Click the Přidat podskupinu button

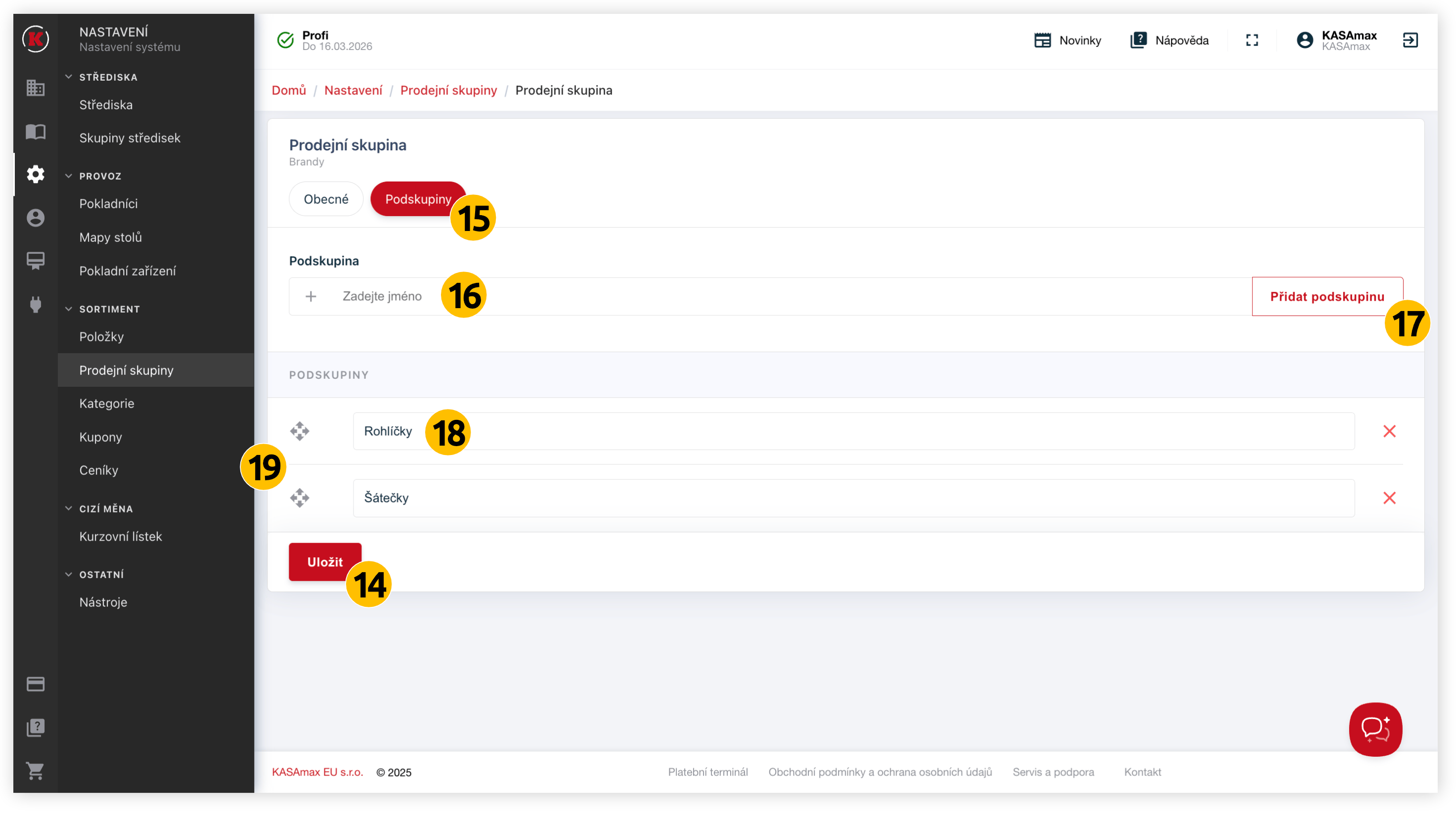(x=1326, y=296)
